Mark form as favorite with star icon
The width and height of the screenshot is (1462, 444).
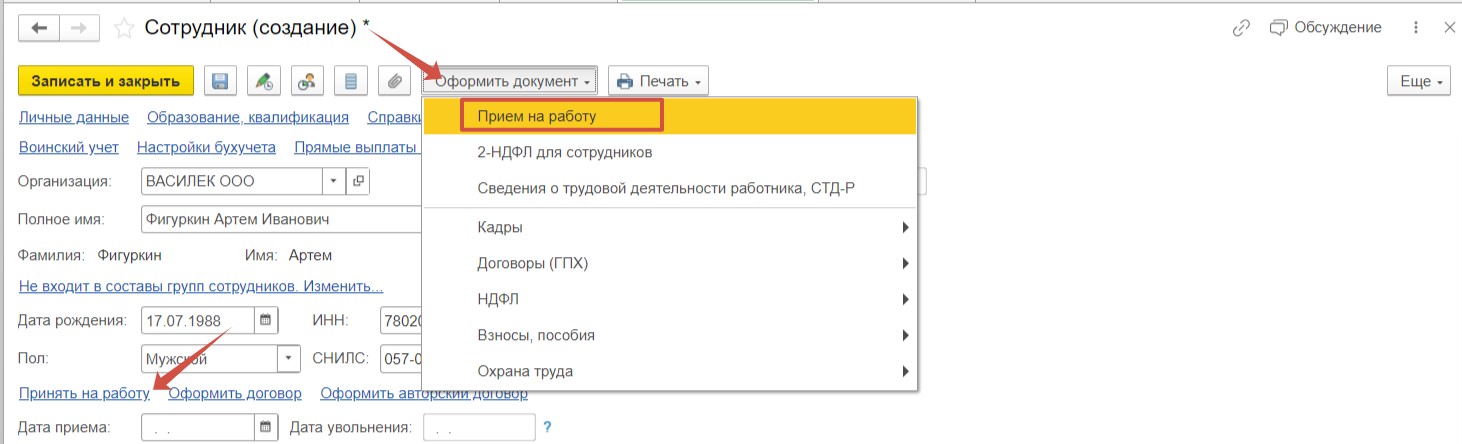tap(124, 28)
